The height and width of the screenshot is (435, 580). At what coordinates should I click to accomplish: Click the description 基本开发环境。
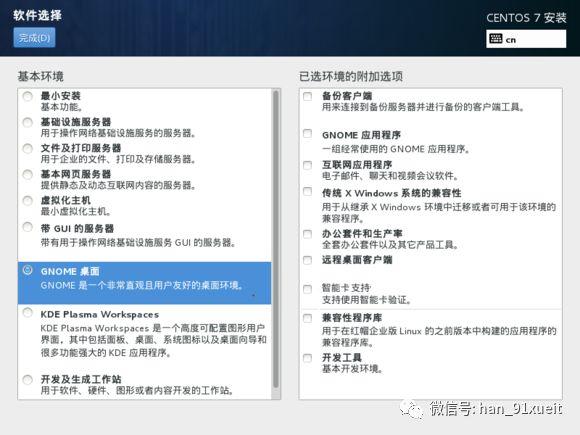[353, 369]
